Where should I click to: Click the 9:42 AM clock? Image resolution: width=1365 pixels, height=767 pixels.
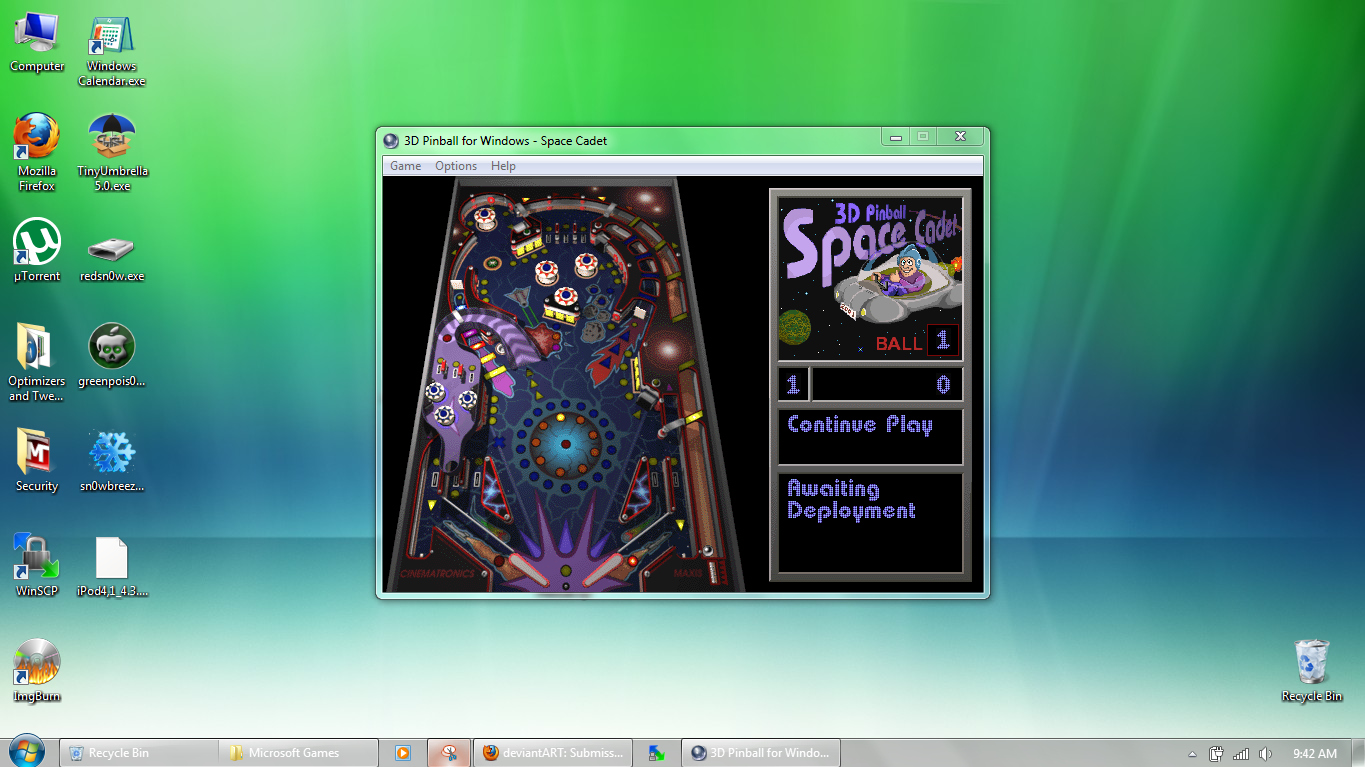1314,754
